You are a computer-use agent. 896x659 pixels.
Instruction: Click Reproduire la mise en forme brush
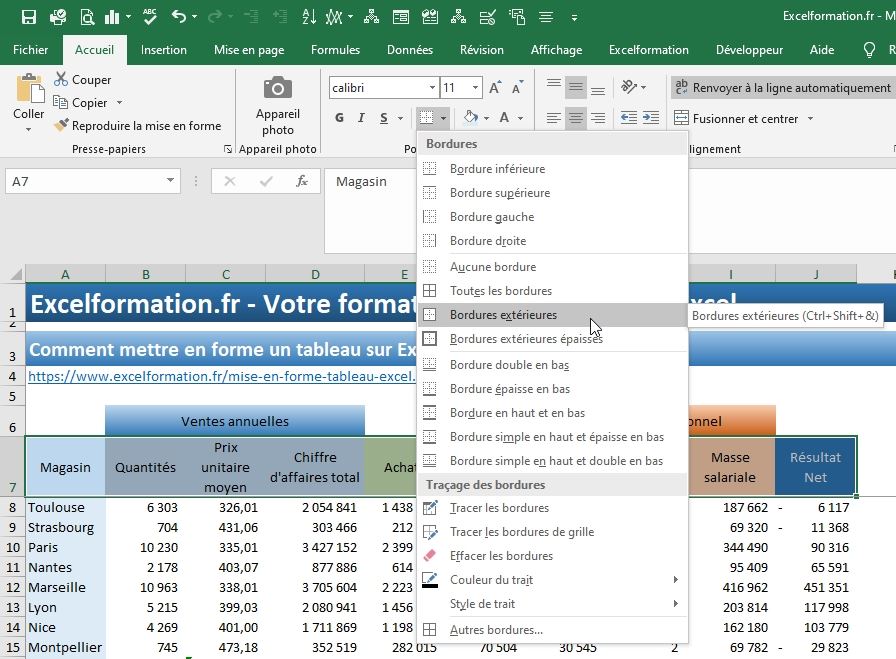point(137,126)
